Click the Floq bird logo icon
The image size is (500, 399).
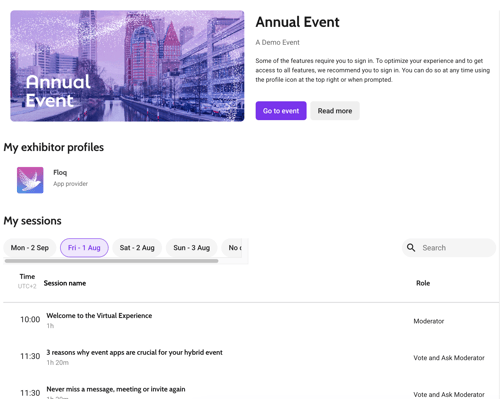coord(30,180)
